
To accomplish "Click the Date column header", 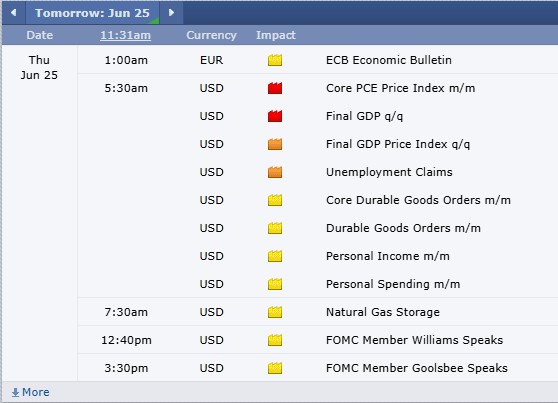I will [x=40, y=35].
